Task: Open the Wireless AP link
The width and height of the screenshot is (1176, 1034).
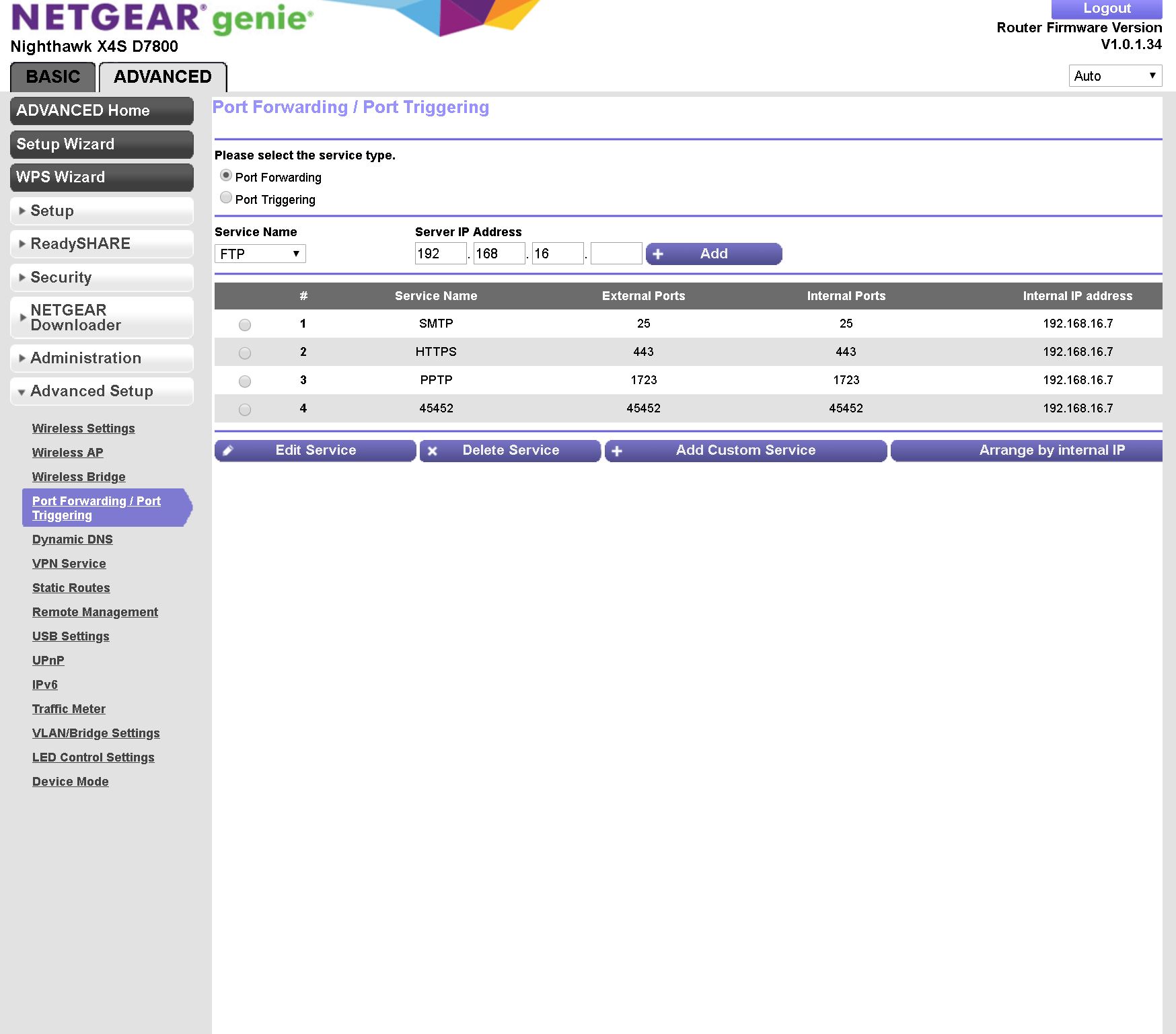Action: [68, 453]
